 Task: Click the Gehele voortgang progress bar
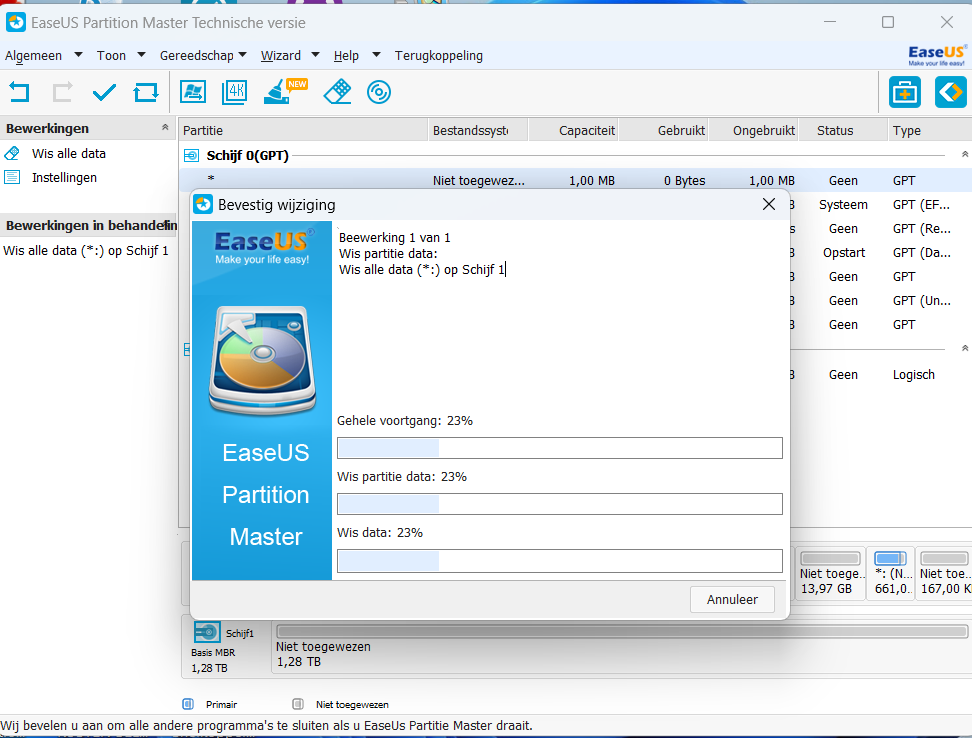[x=560, y=448]
